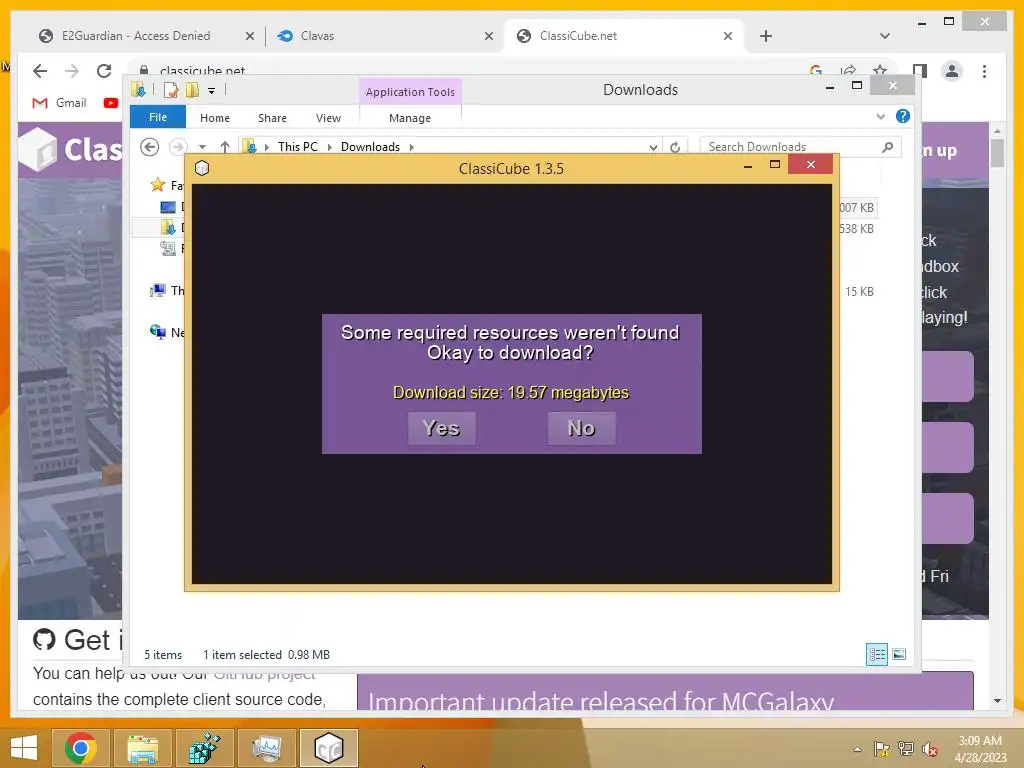The height and width of the screenshot is (768, 1024).
Task: Click Downloads in the address breadcrumb
Action: pyautogui.click(x=370, y=147)
